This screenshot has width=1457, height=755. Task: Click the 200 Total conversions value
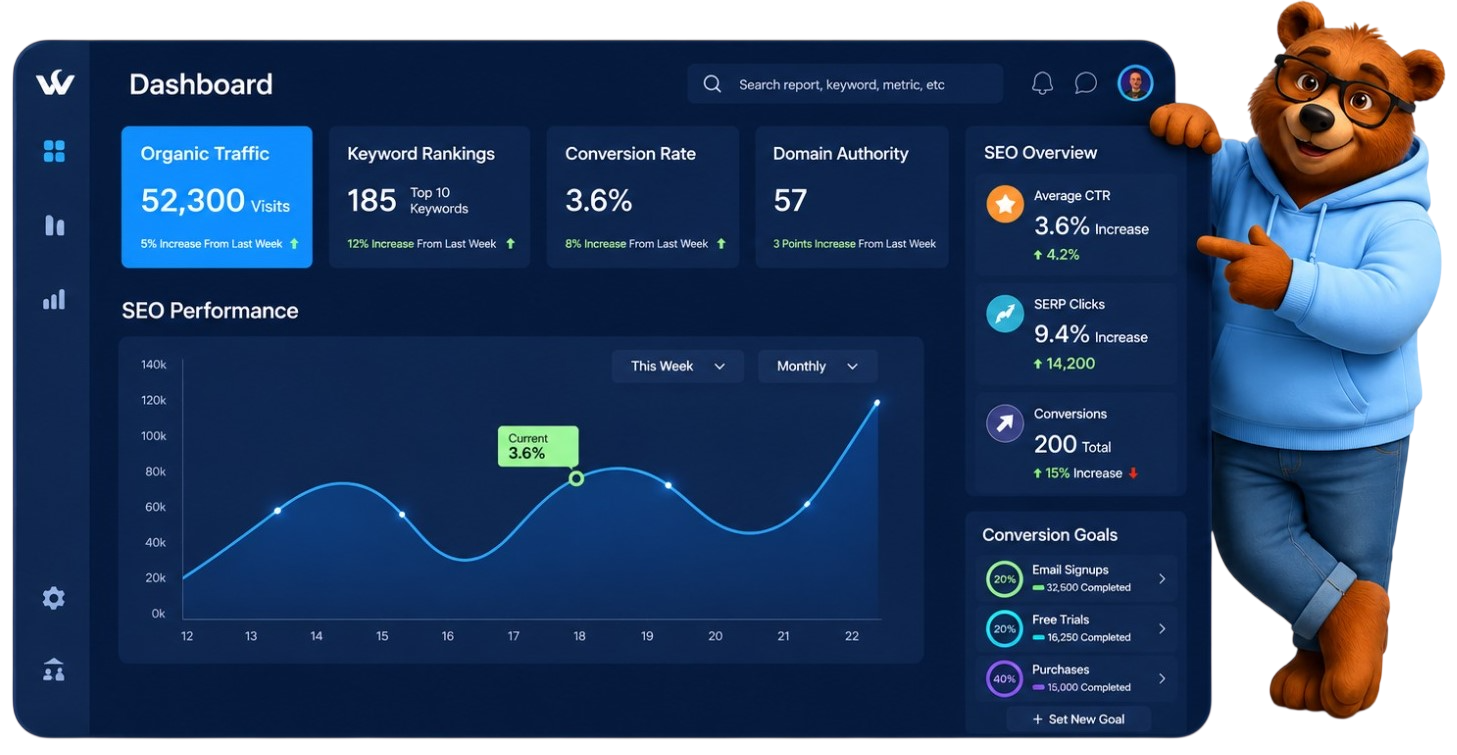click(x=1073, y=445)
